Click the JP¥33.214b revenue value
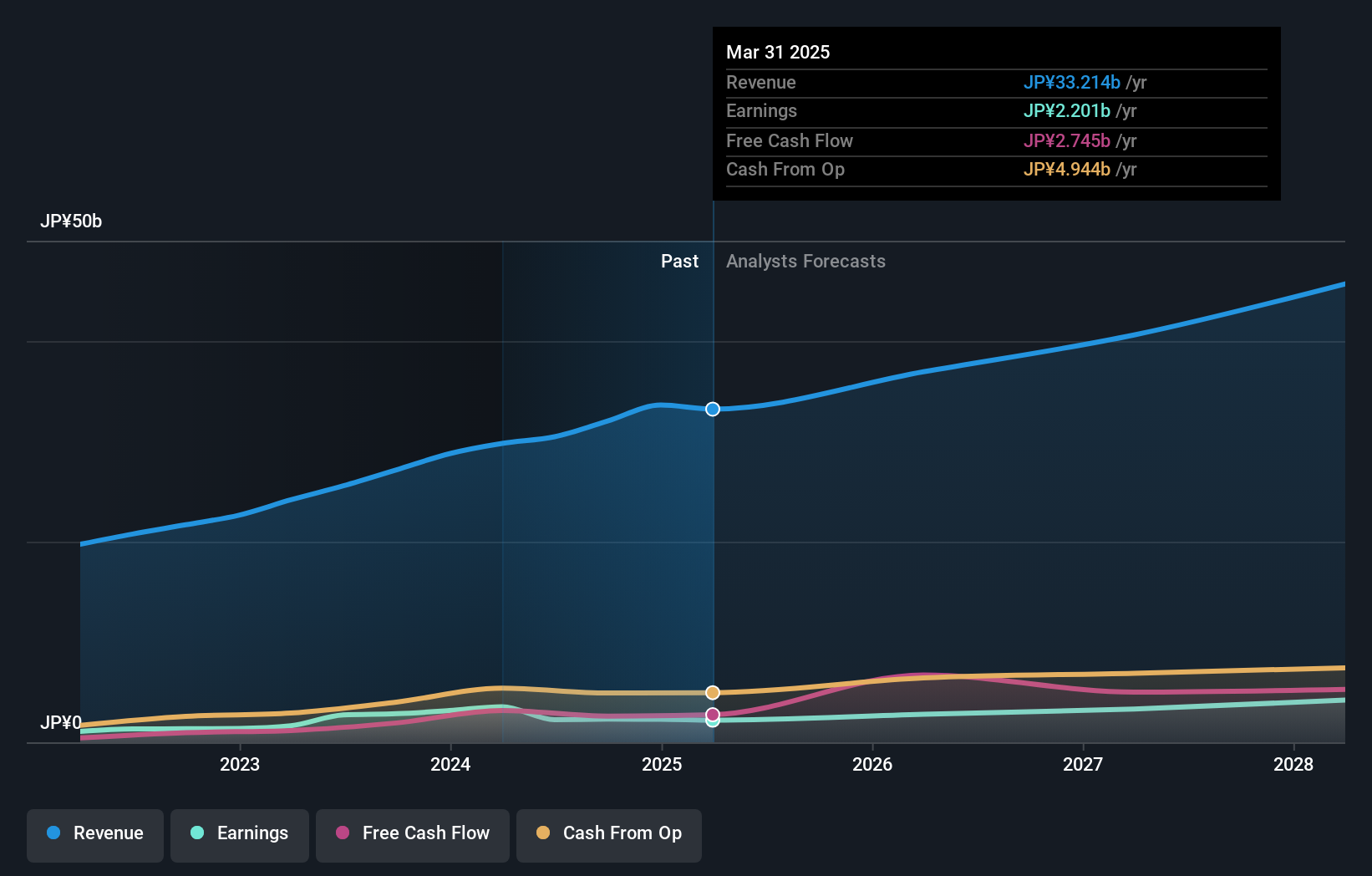Viewport: 1372px width, 876px height. pyautogui.click(x=1072, y=83)
